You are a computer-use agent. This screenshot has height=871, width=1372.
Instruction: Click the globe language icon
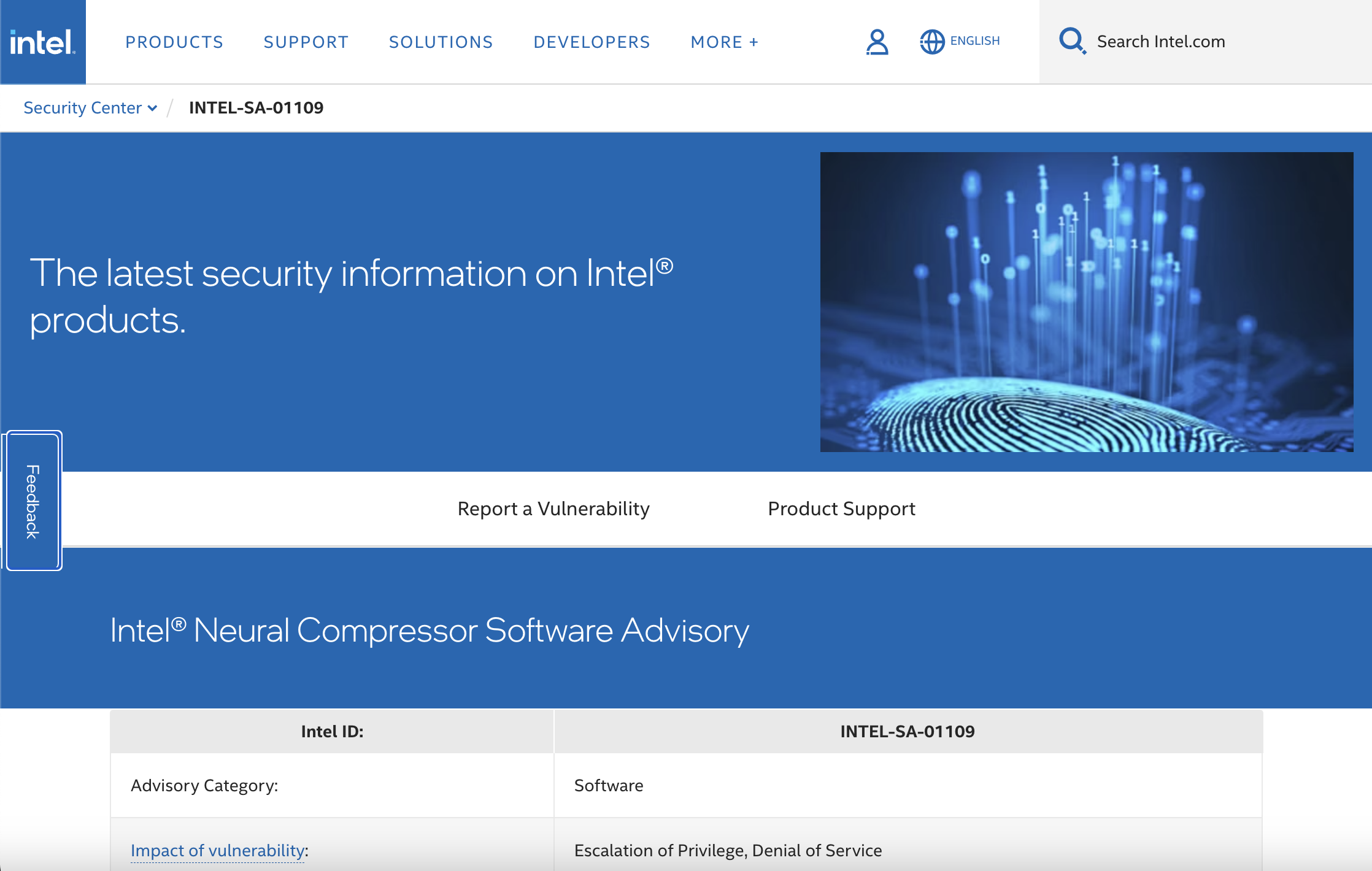(931, 42)
